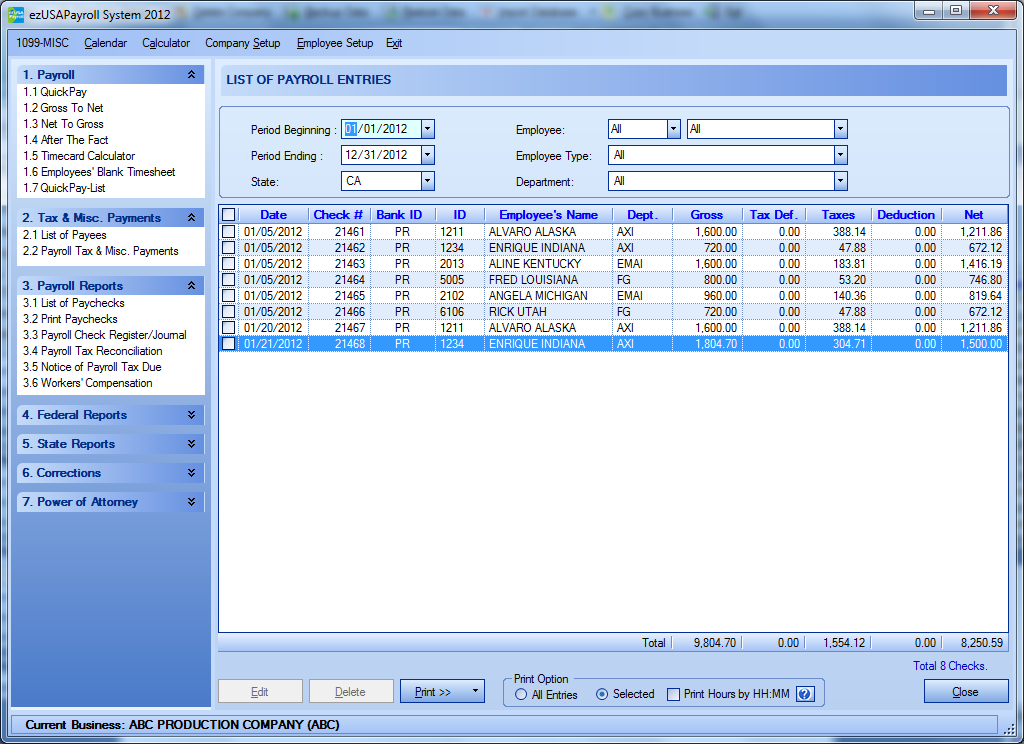Open the Company Setup menu
The height and width of the screenshot is (744, 1024).
tap(242, 44)
